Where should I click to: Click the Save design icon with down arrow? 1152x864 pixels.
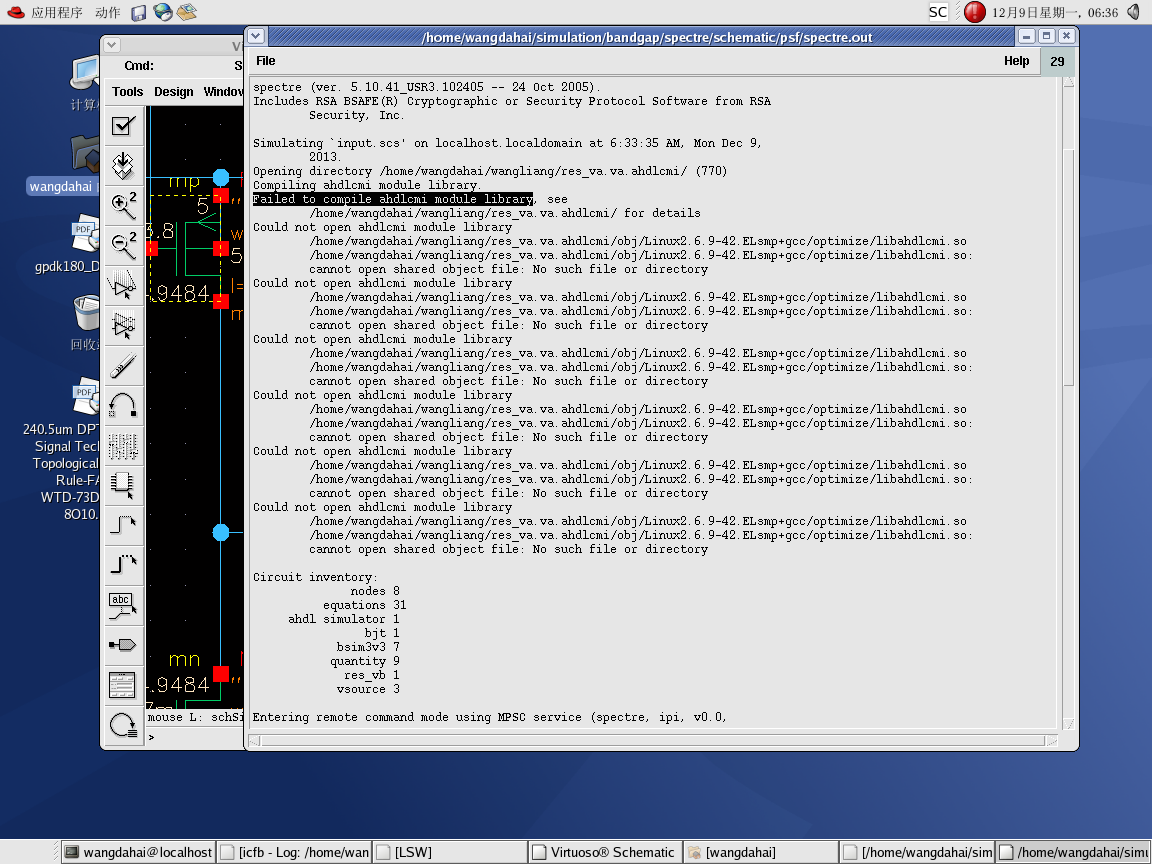tap(123, 165)
